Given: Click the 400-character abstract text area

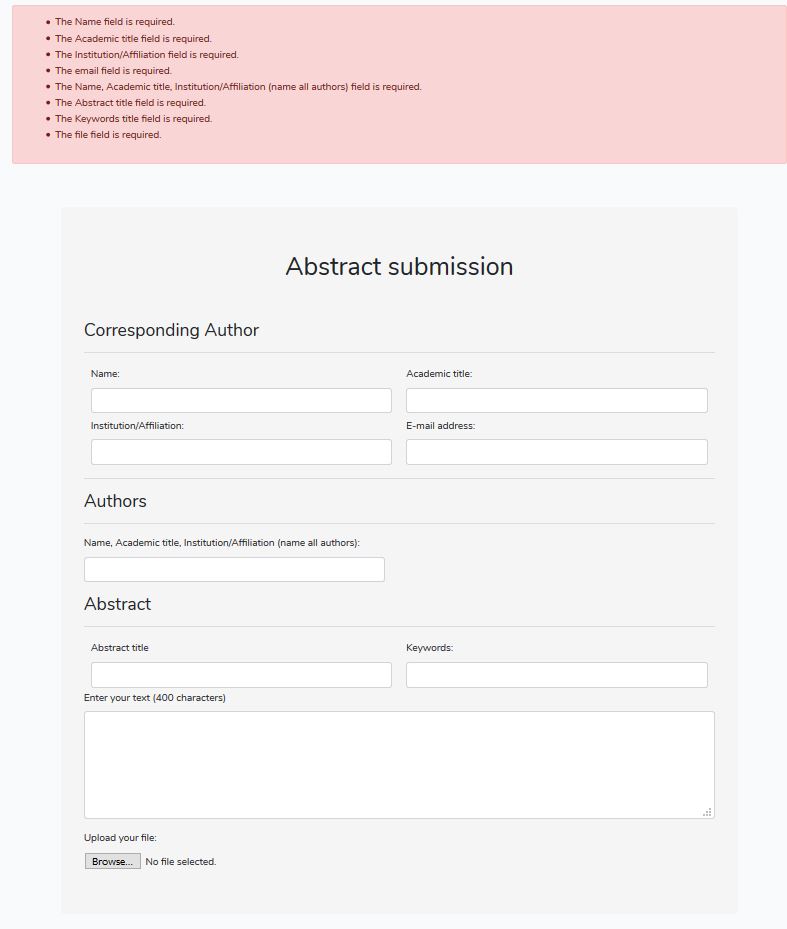Looking at the screenshot, I should (399, 760).
